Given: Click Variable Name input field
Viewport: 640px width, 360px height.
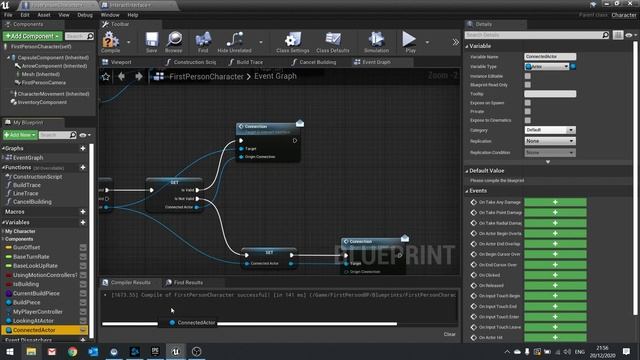Looking at the screenshot, I should [550, 56].
